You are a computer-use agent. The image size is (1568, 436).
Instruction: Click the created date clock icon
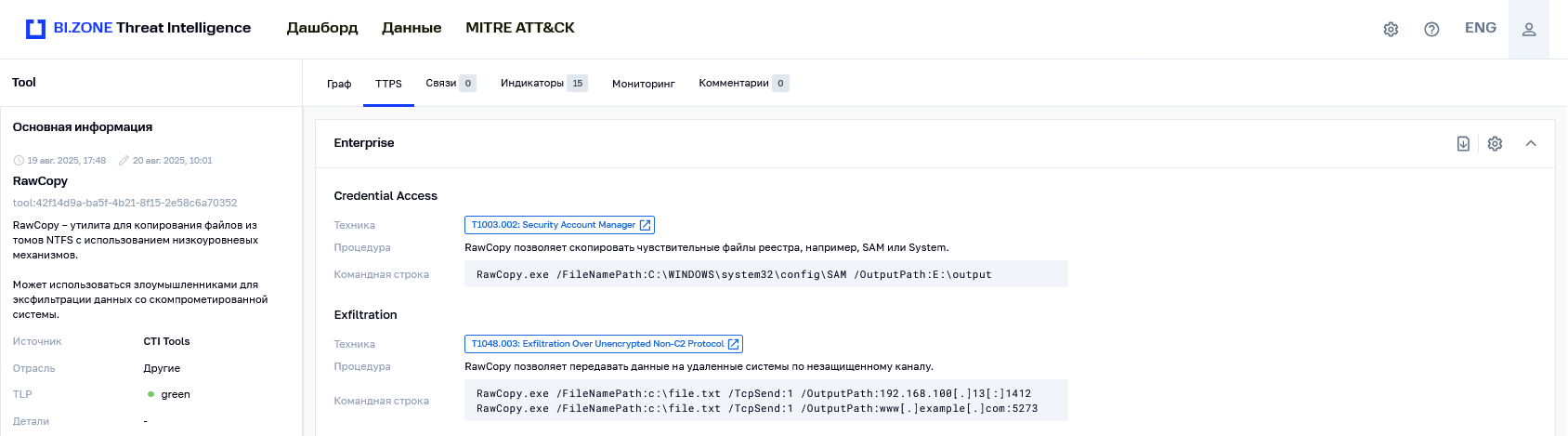(x=19, y=161)
